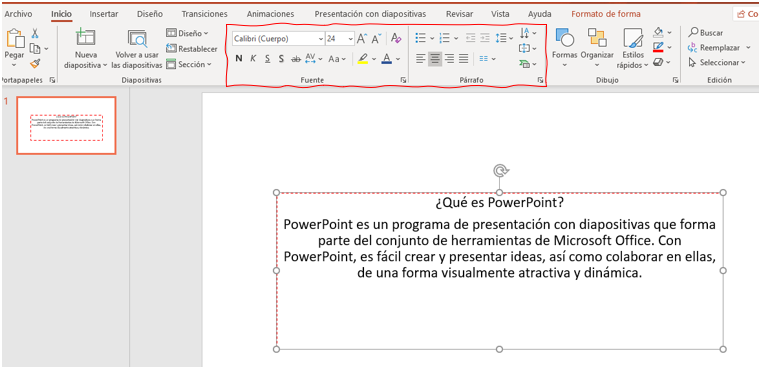Expand the numbered list dropdown arrow
This screenshot has height=369, width=760.
(x=456, y=38)
